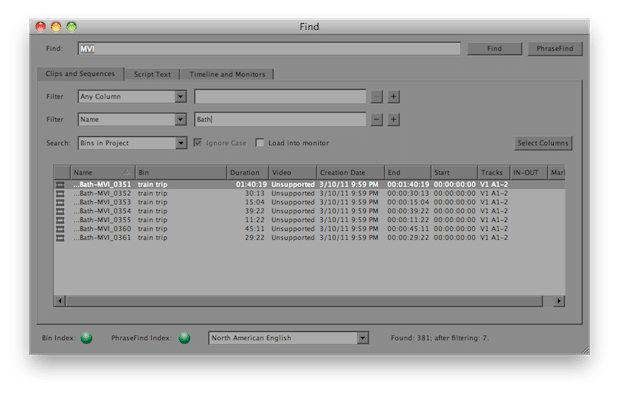Image resolution: width=619 pixels, height=395 pixels.
Task: Click the clip icon for Bath-MVI_0352
Action: [x=60, y=193]
